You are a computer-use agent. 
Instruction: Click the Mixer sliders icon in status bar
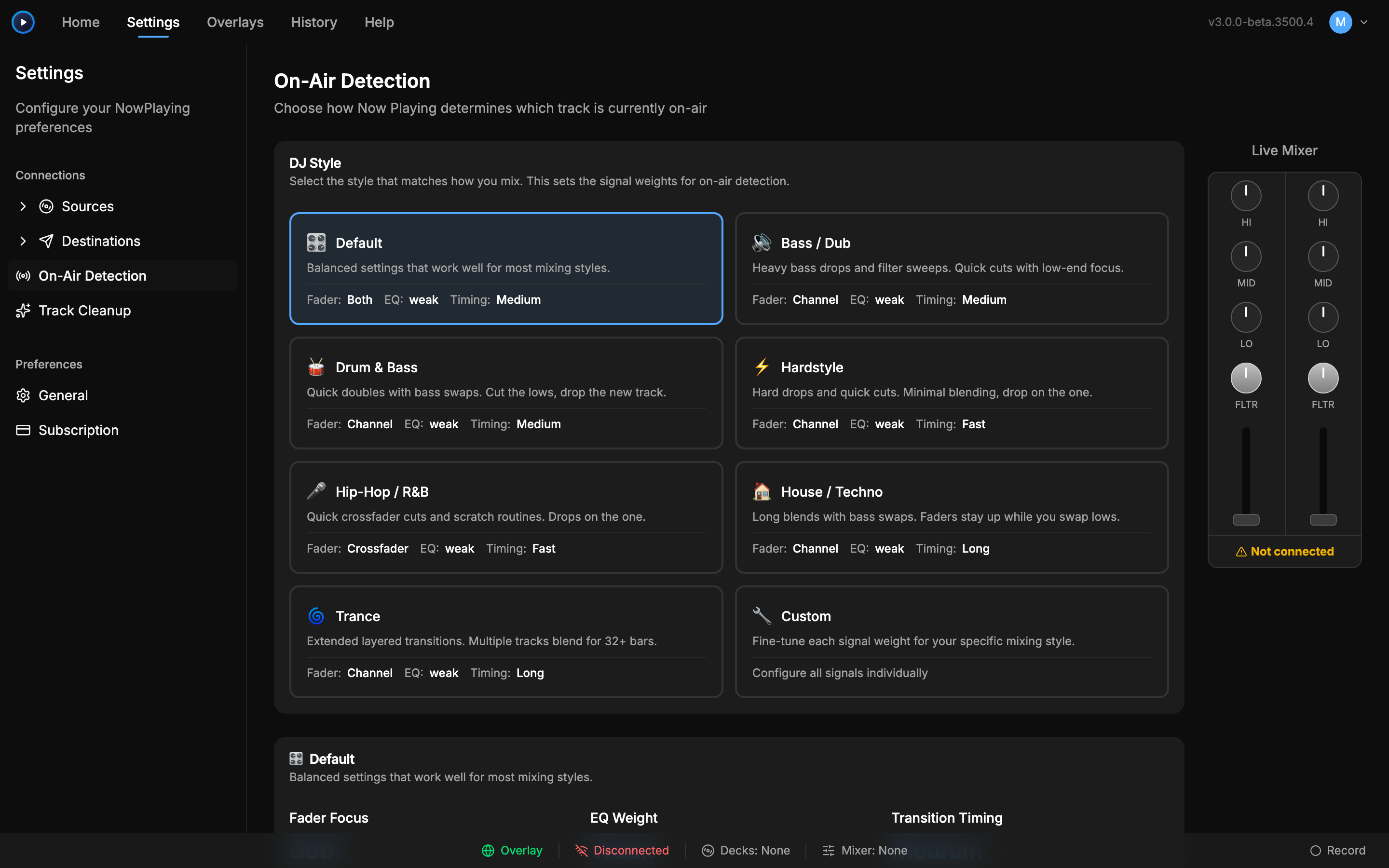pos(828,851)
